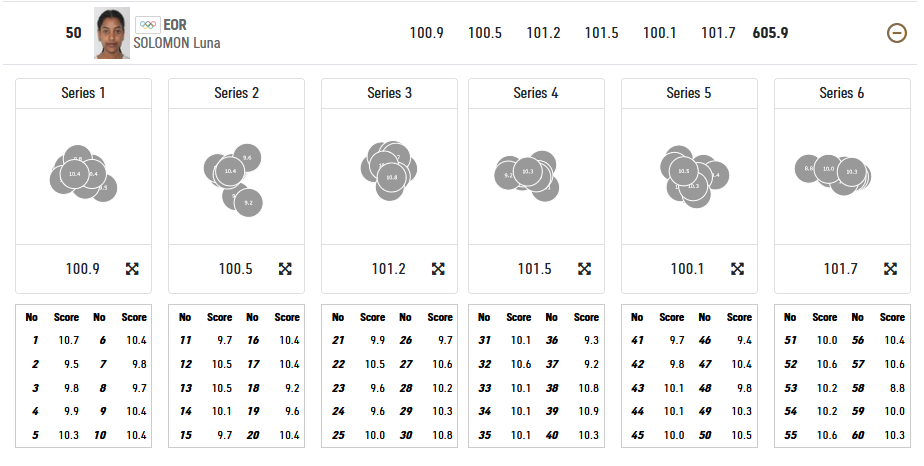Click the EOR Olympic rings flag icon
This screenshot has height=466, width=924.
pos(147,24)
